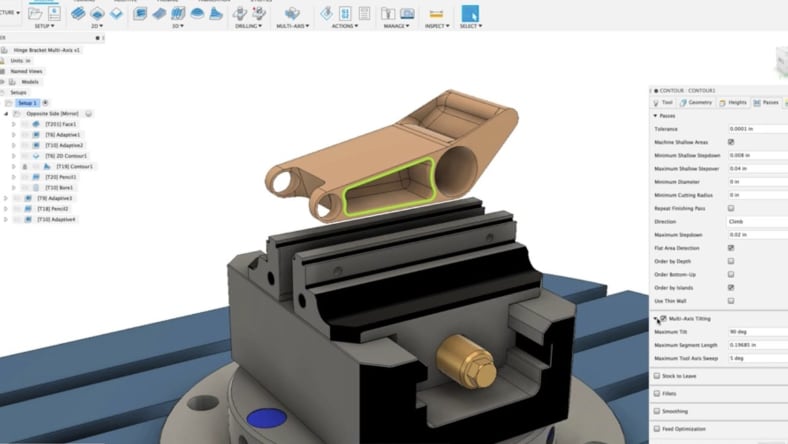Click the Setup Sheet icon in Actions
Screen dimensions: 788x444
click(x=364, y=14)
